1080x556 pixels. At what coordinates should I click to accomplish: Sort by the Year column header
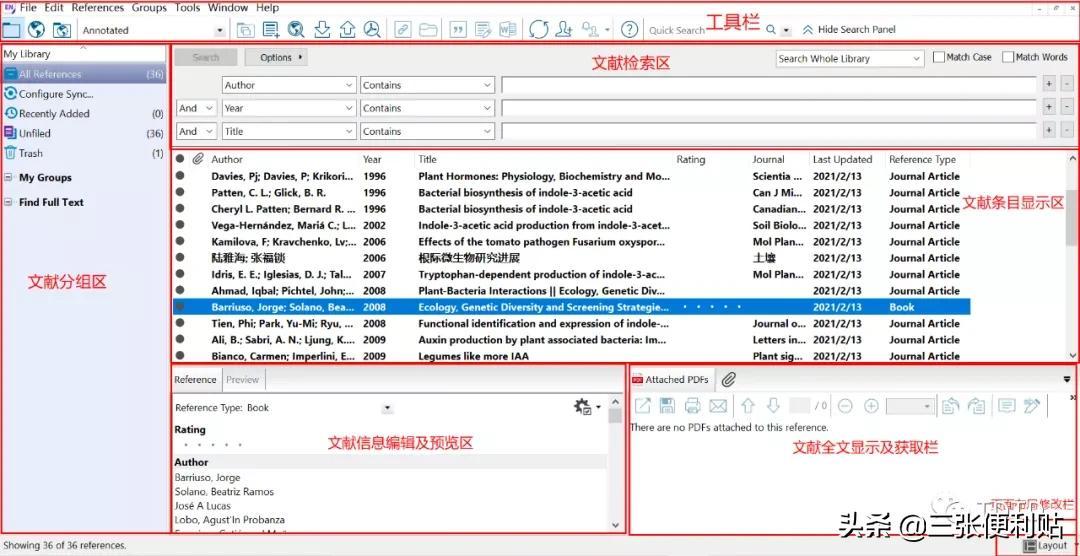[x=372, y=159]
